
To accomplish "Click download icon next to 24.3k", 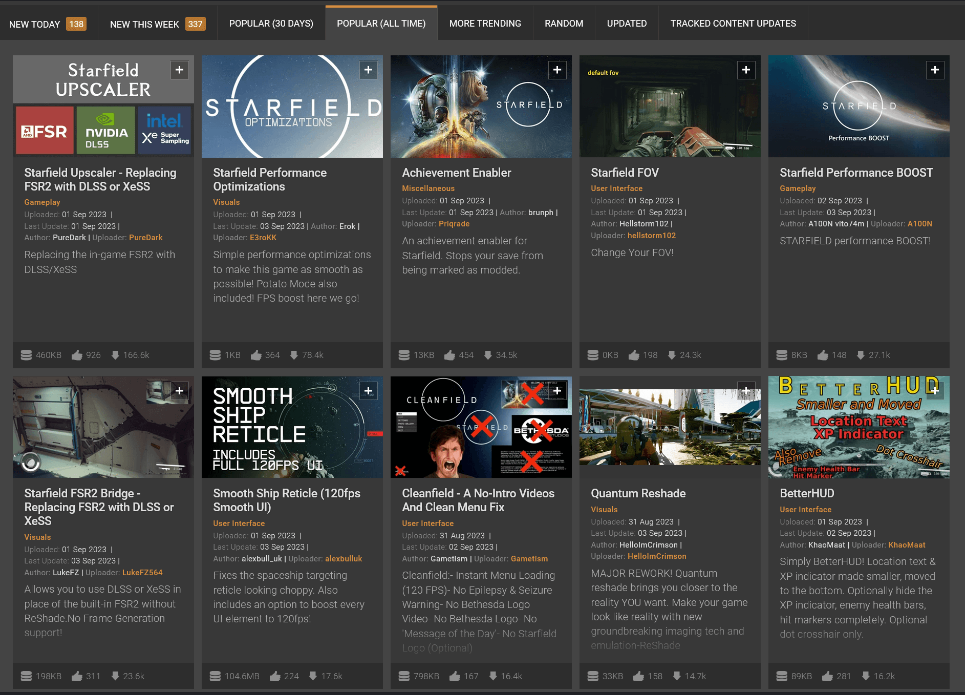I will (671, 355).
